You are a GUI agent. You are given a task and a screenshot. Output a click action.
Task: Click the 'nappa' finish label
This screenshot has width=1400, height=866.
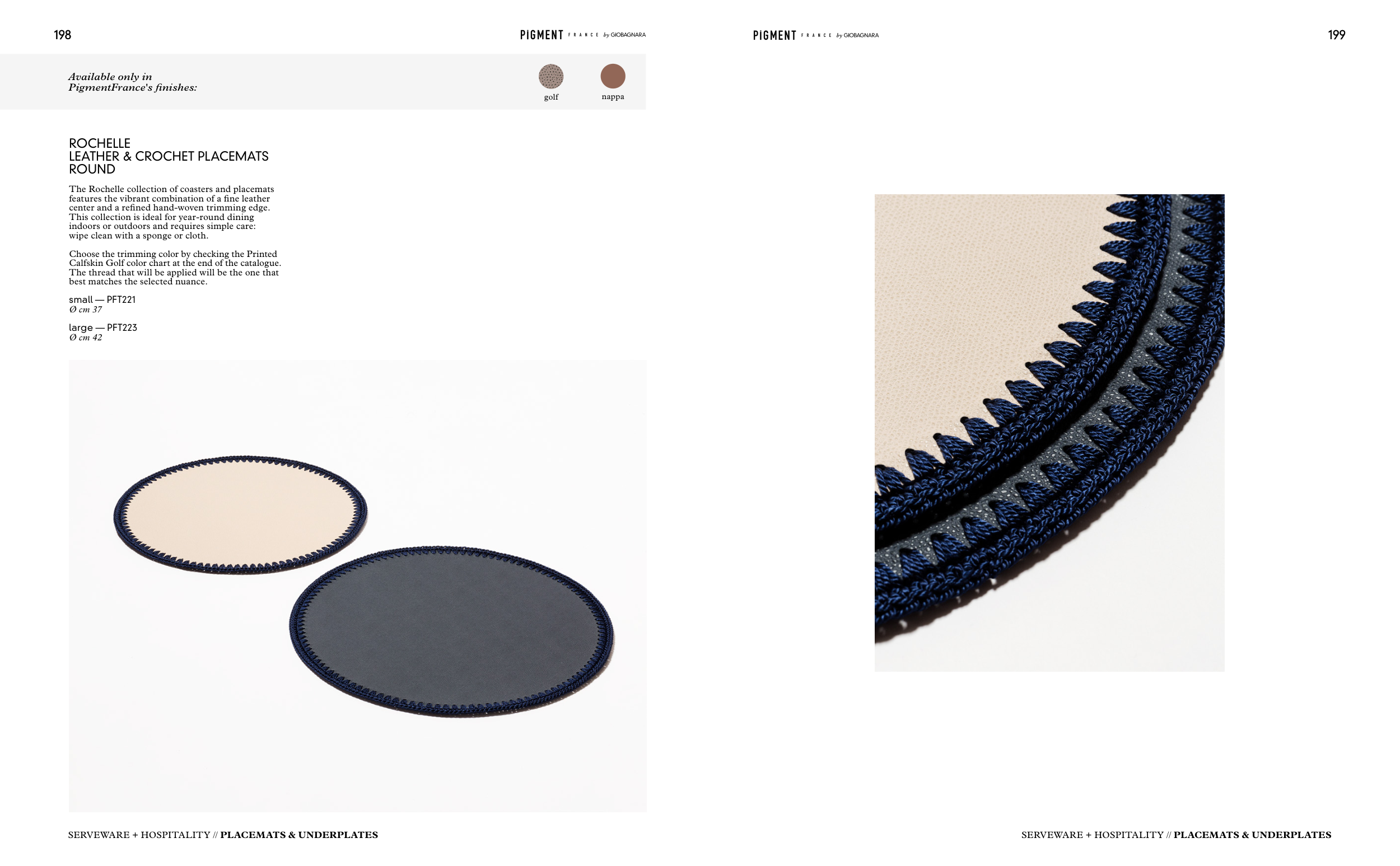[612, 96]
